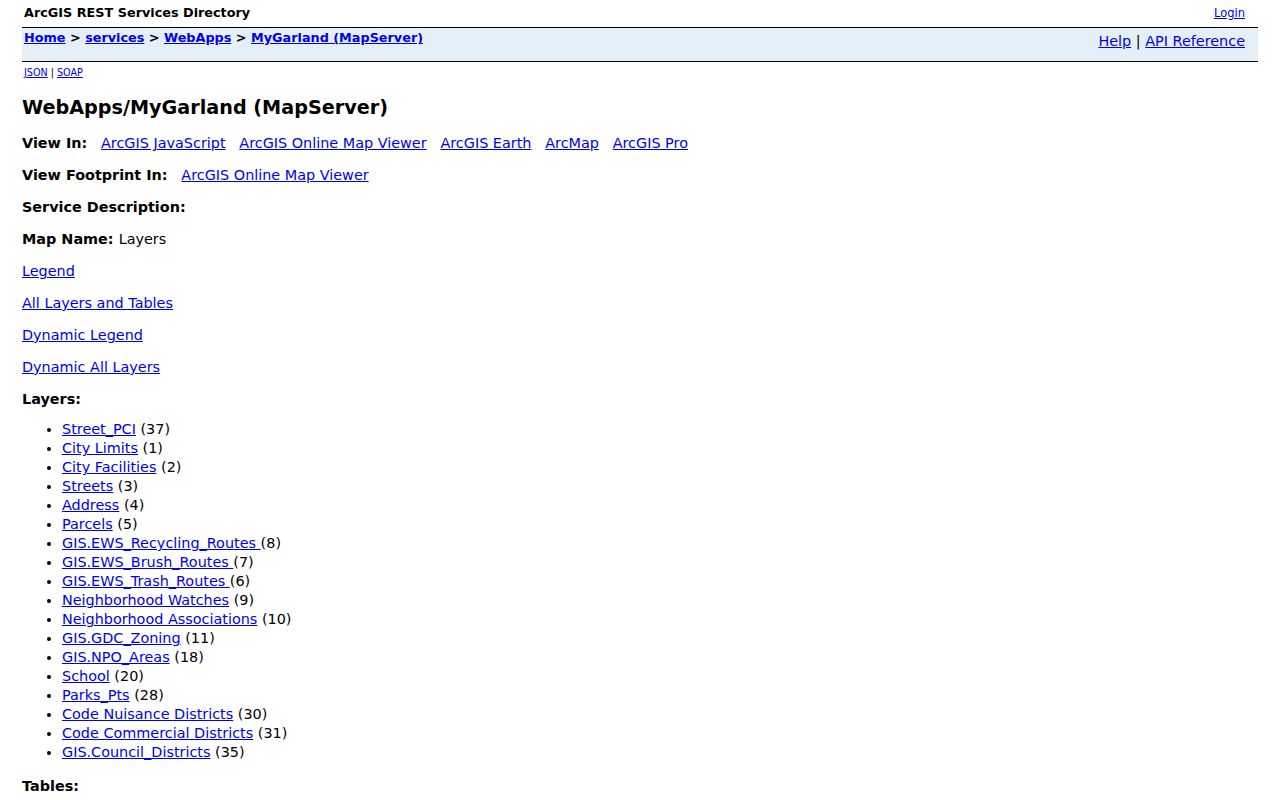Open GIS.EWS_Trash_Routes layer
Screen dimensions: 1280x800
[145, 581]
